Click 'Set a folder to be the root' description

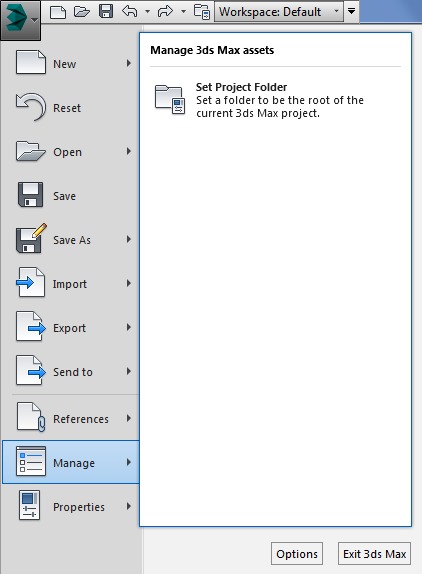pos(280,107)
